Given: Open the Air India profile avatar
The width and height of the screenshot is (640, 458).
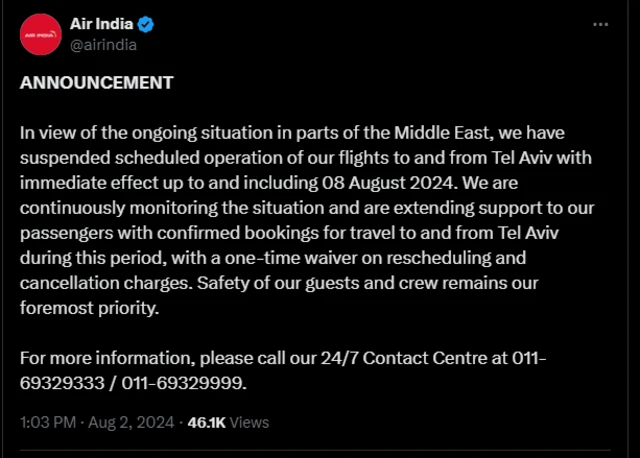Looking at the screenshot, I should click(x=40, y=34).
